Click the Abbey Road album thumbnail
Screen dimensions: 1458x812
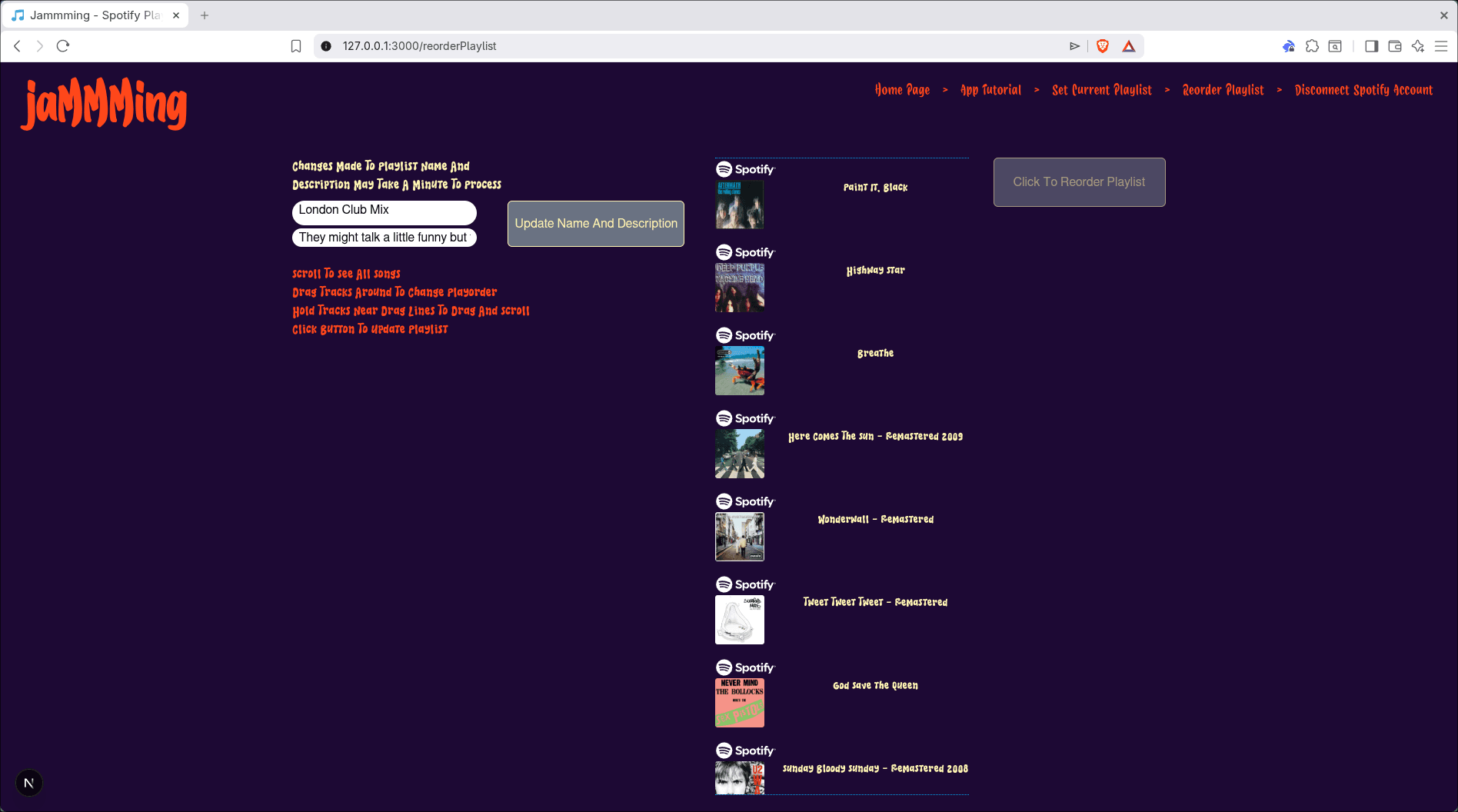[x=739, y=453]
